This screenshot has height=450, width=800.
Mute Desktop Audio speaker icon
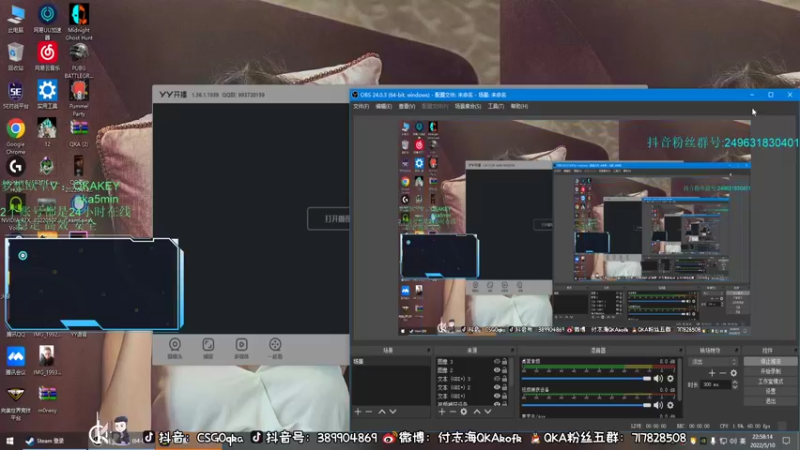(658, 379)
